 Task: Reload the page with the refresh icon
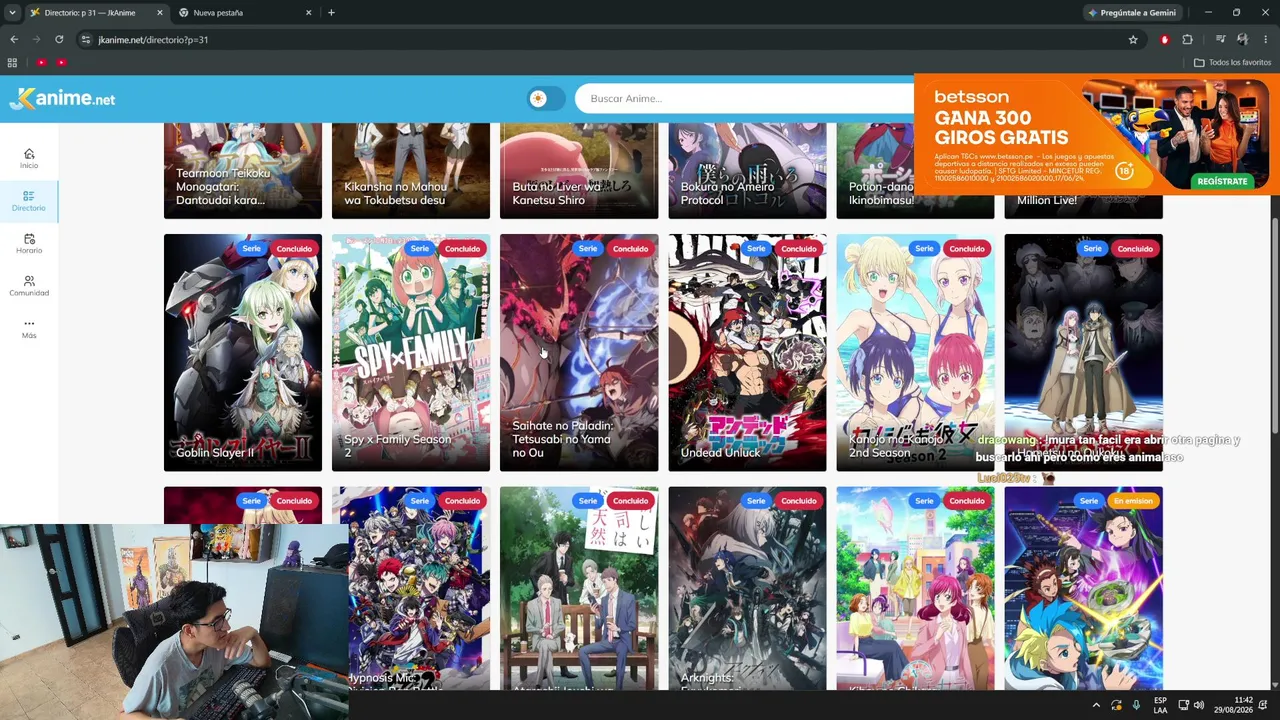tap(59, 40)
